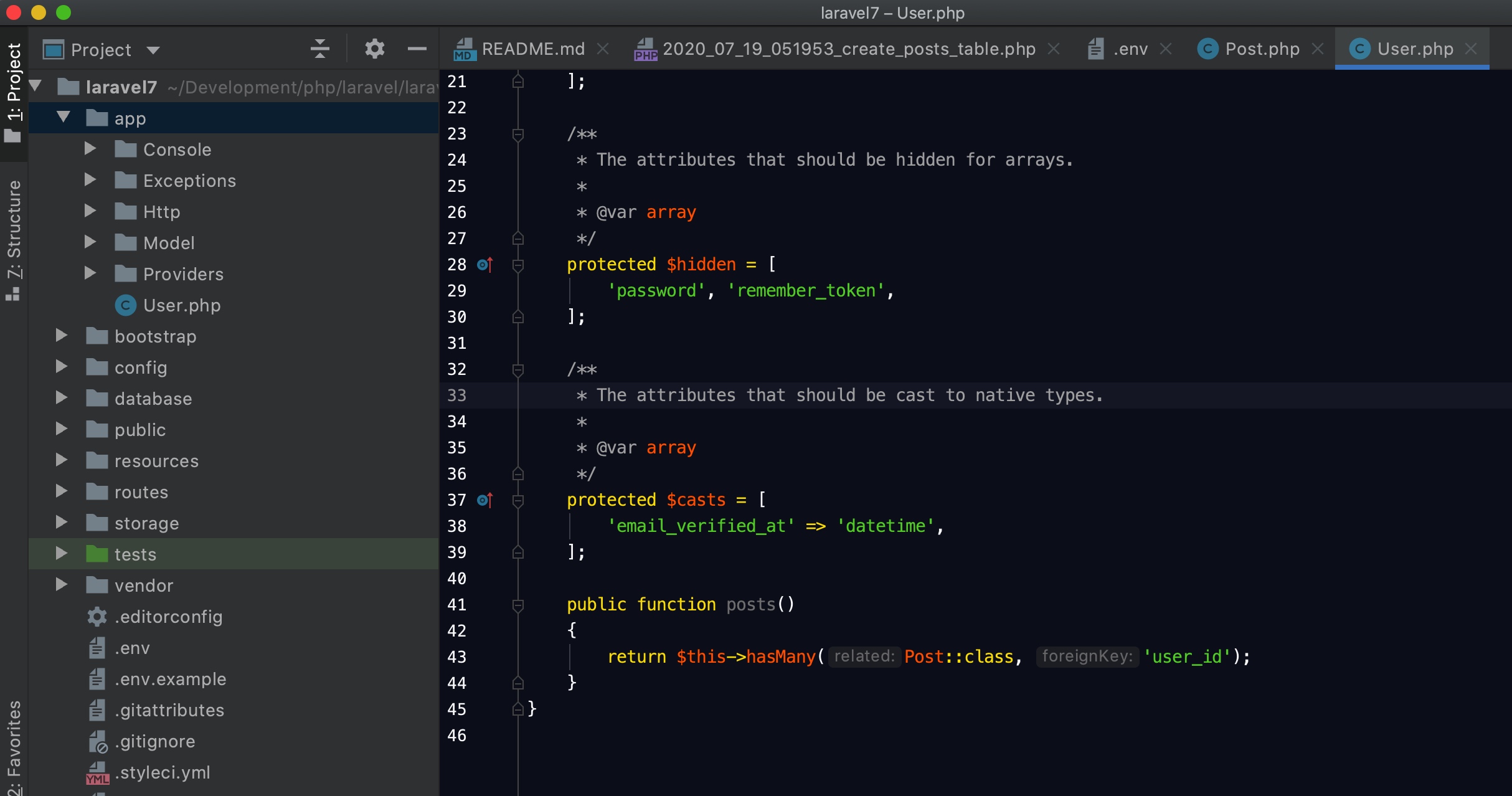Close the User.php tab

(x=1471, y=49)
